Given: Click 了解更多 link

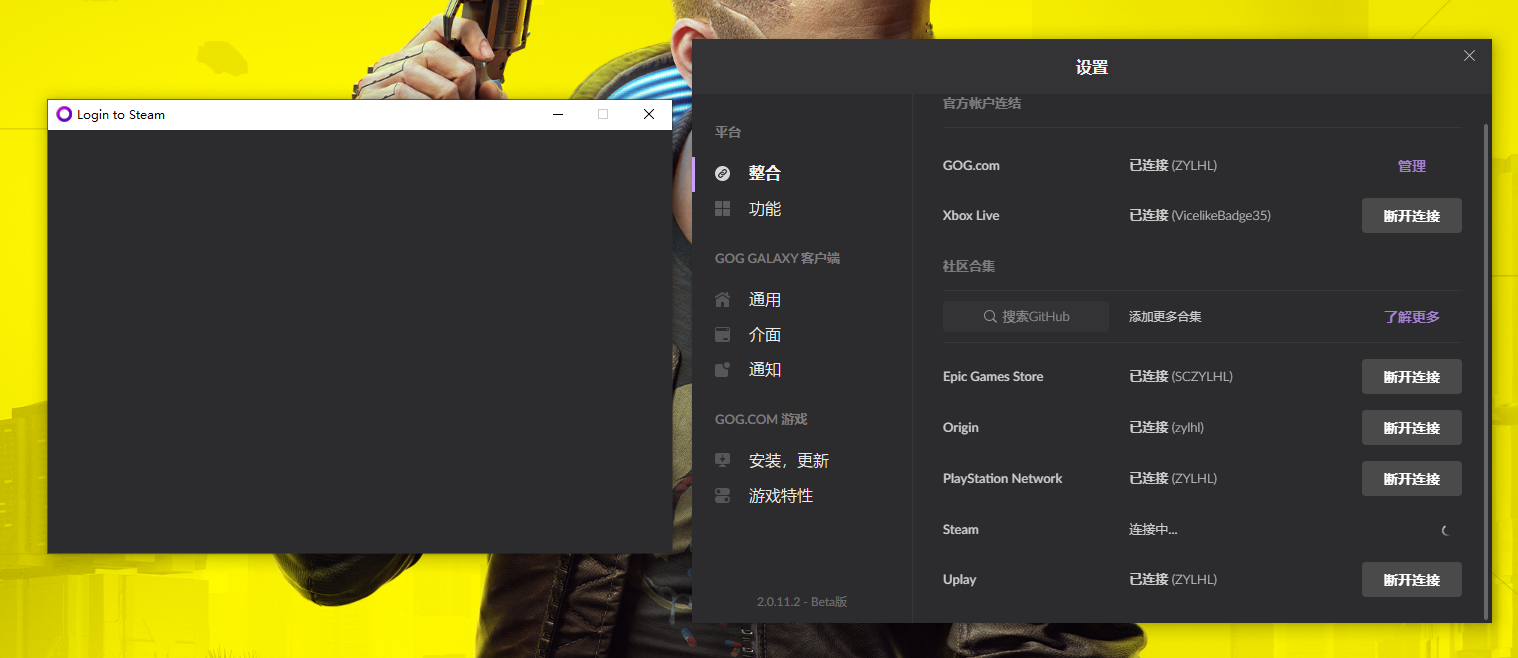Looking at the screenshot, I should pyautogui.click(x=1412, y=317).
